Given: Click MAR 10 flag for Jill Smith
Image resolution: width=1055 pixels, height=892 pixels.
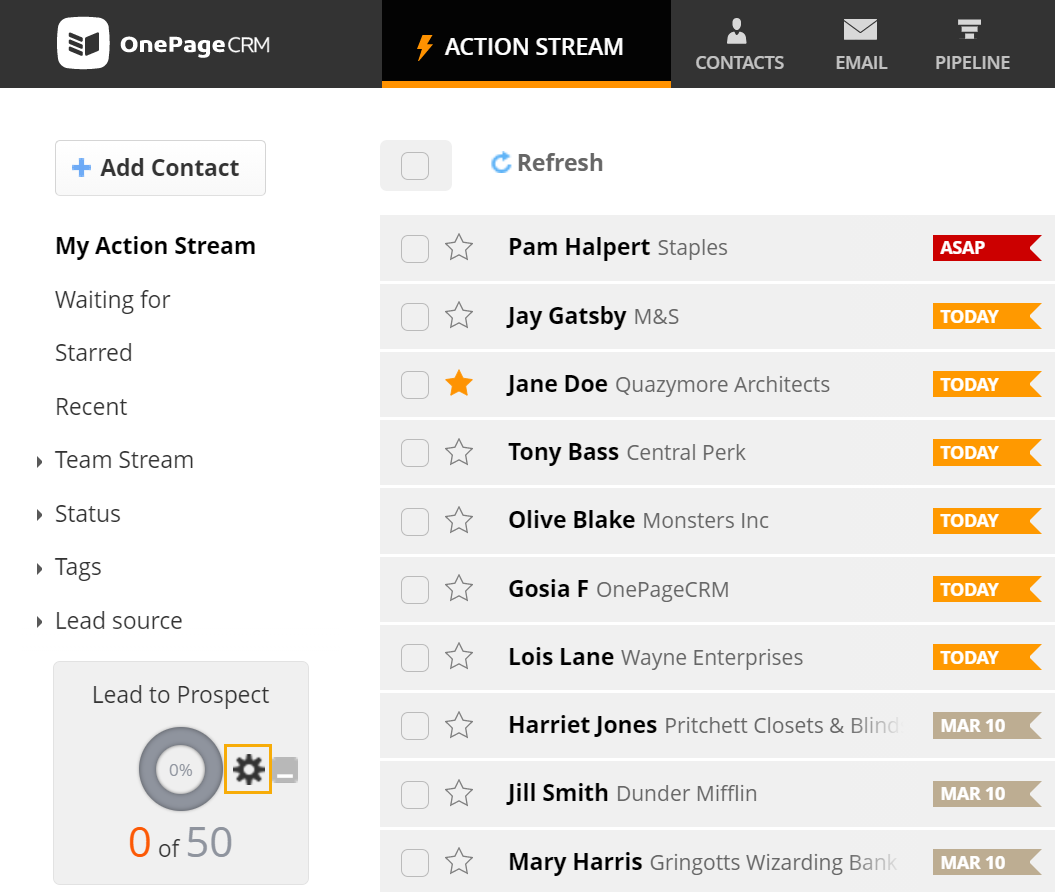Looking at the screenshot, I should [x=987, y=794].
